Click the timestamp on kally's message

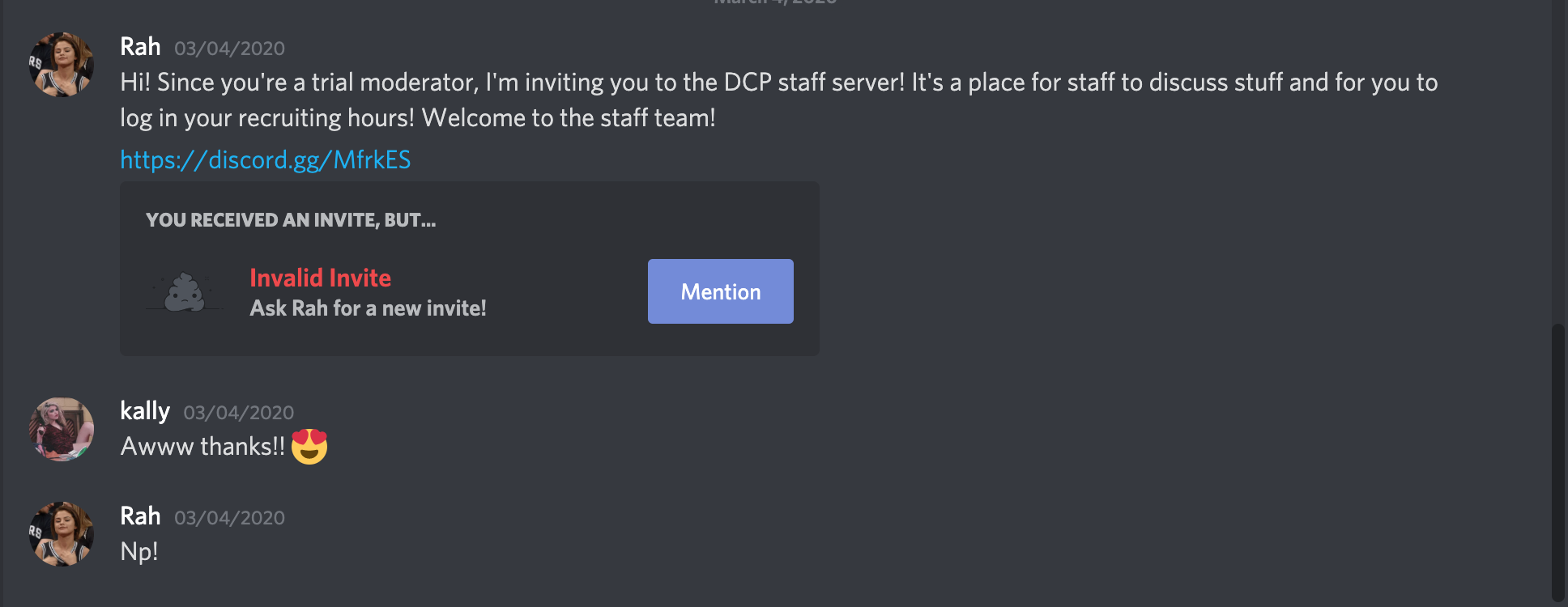pos(238,413)
